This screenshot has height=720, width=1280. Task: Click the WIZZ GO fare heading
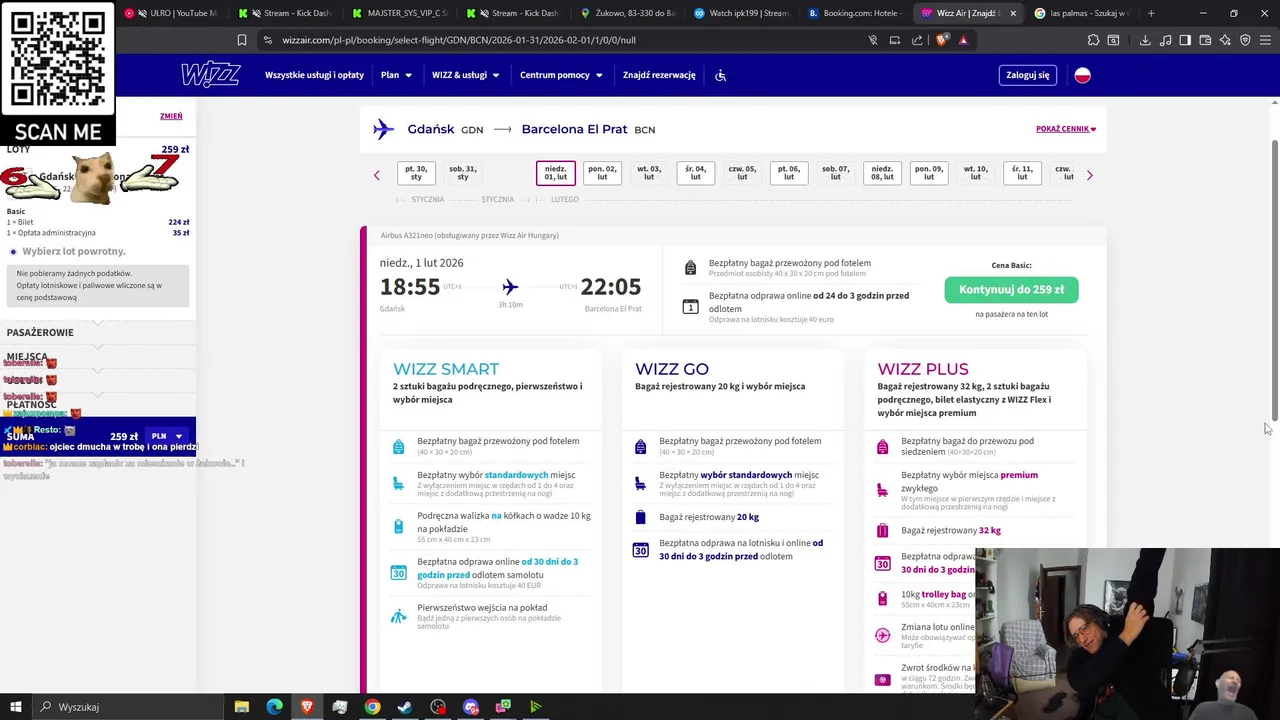[x=672, y=369]
